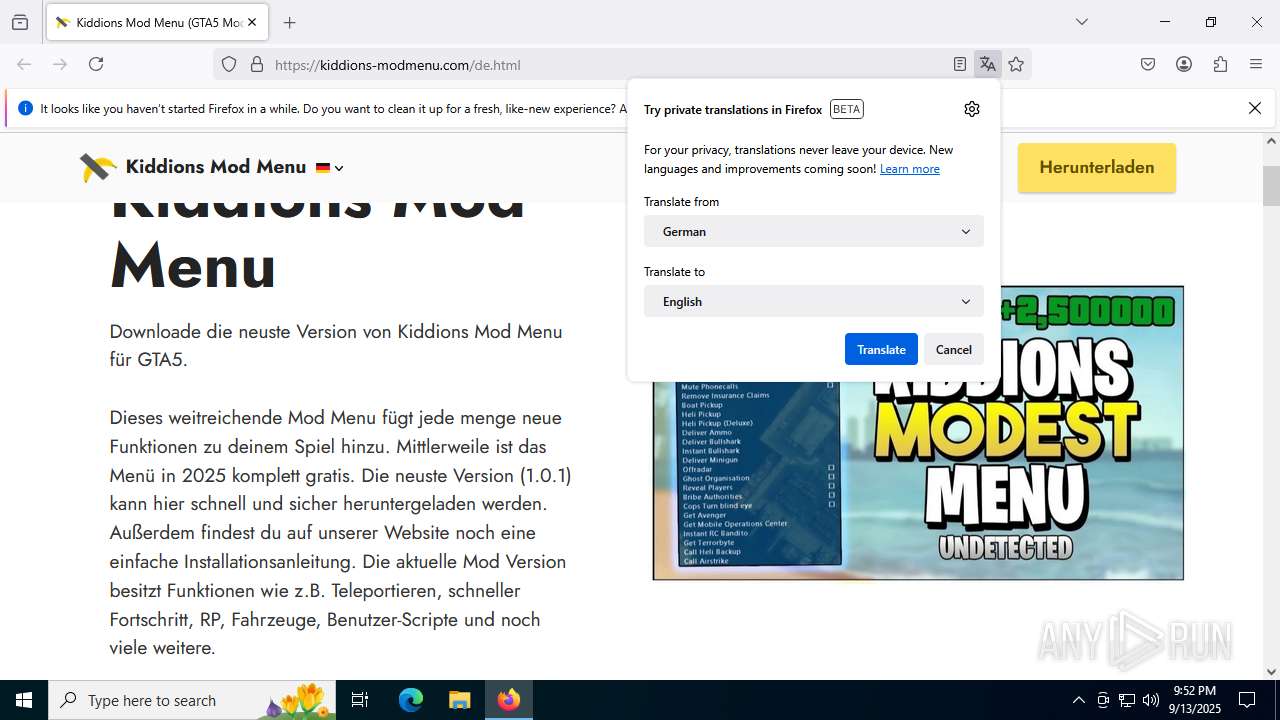Reload the current page
This screenshot has width=1280, height=720.
tap(96, 64)
